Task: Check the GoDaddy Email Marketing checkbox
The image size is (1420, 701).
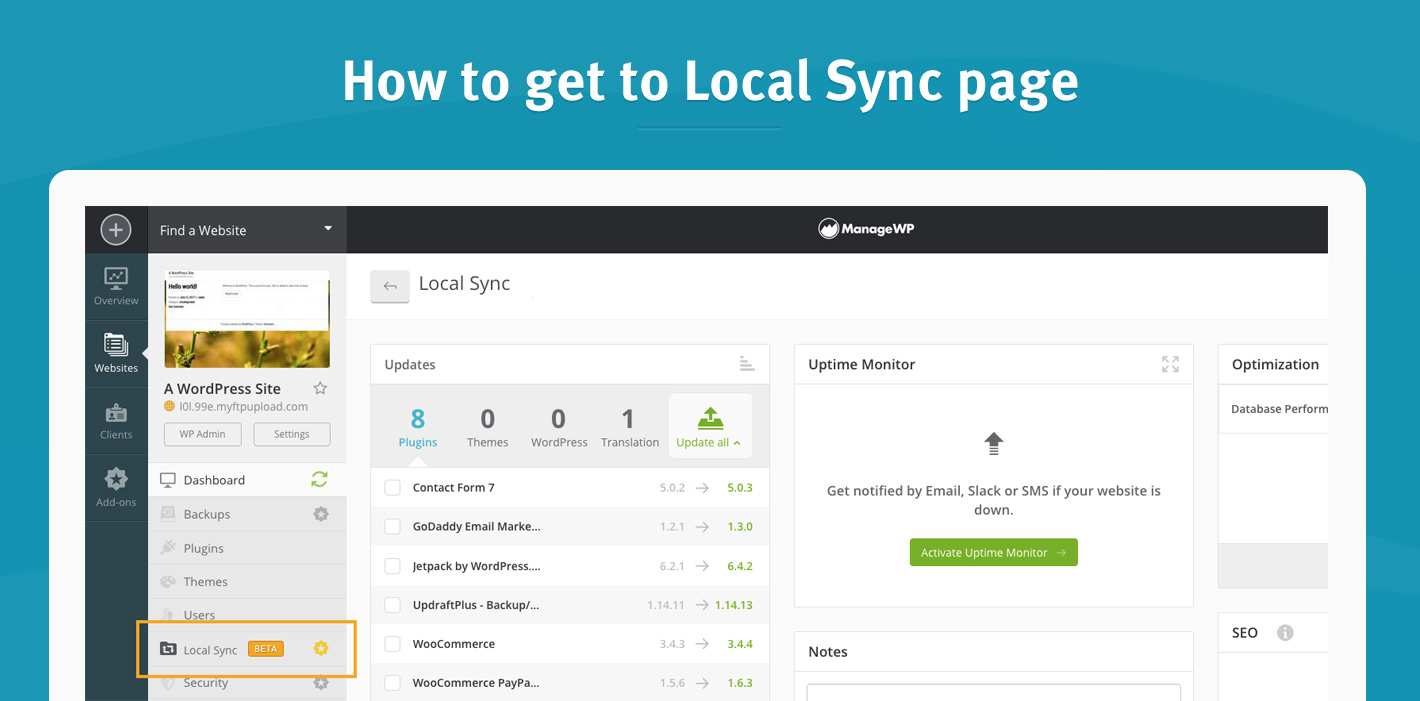Action: [393, 526]
